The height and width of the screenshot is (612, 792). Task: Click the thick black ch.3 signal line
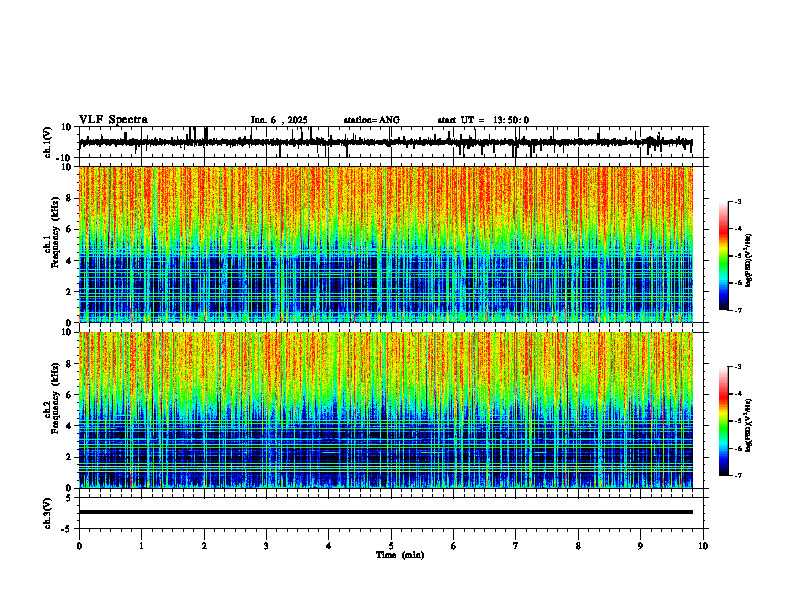tap(385, 512)
